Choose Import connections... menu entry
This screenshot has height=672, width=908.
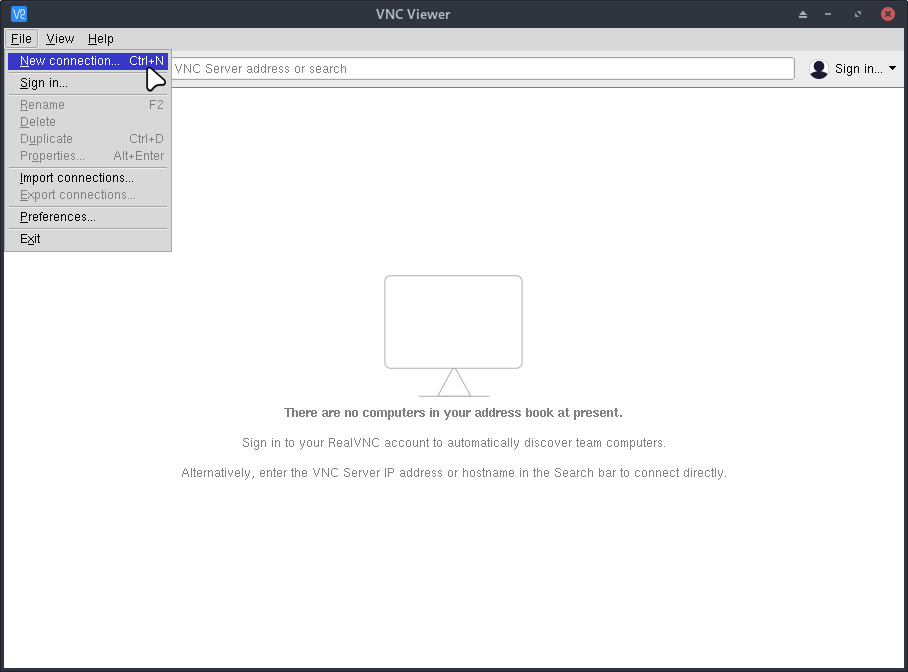pos(88,178)
